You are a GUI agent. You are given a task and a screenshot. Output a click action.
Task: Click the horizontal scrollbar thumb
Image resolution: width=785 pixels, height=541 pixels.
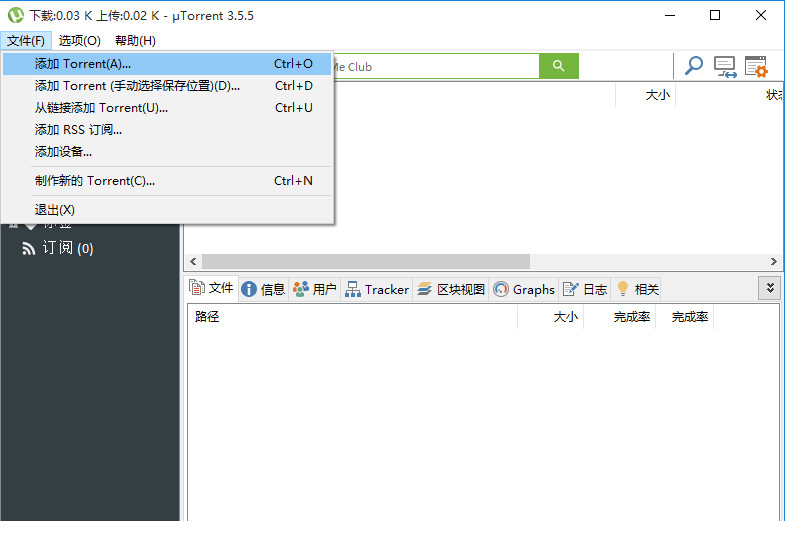366,261
